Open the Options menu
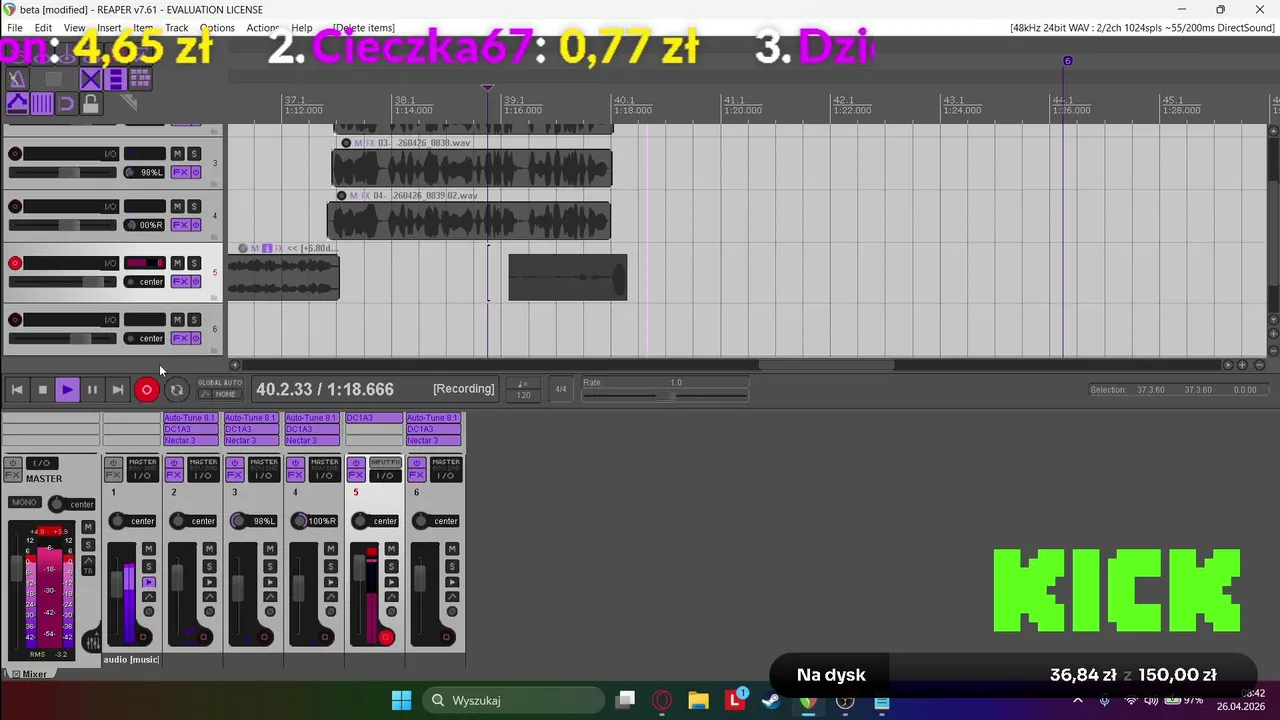The width and height of the screenshot is (1280, 720). point(217,28)
